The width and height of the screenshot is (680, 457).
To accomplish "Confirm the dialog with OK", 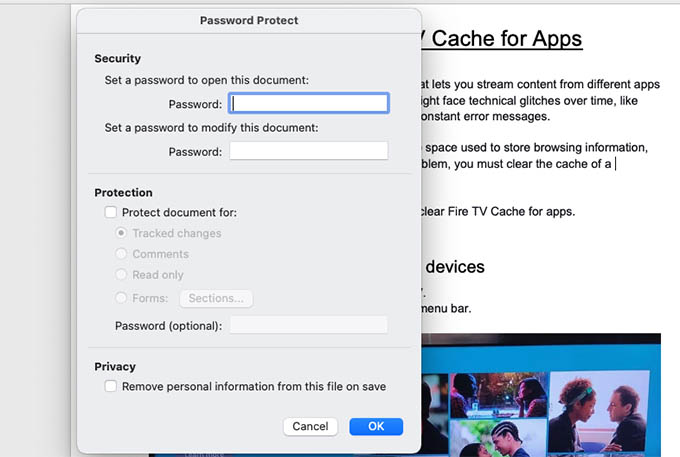I will (376, 427).
